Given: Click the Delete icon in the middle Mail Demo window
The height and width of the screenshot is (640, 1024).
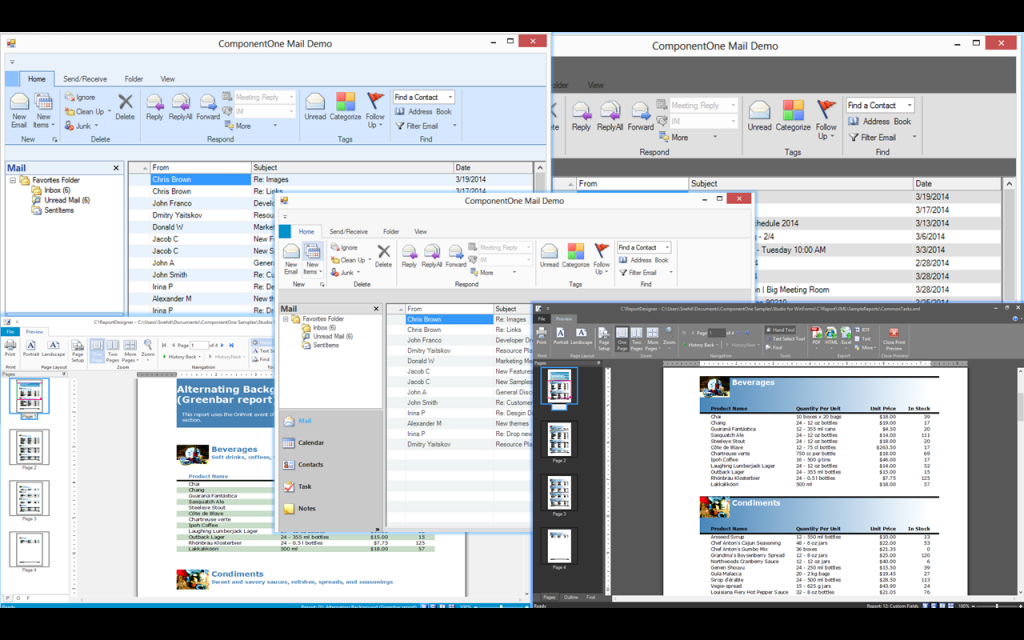Looking at the screenshot, I should coord(383,256).
